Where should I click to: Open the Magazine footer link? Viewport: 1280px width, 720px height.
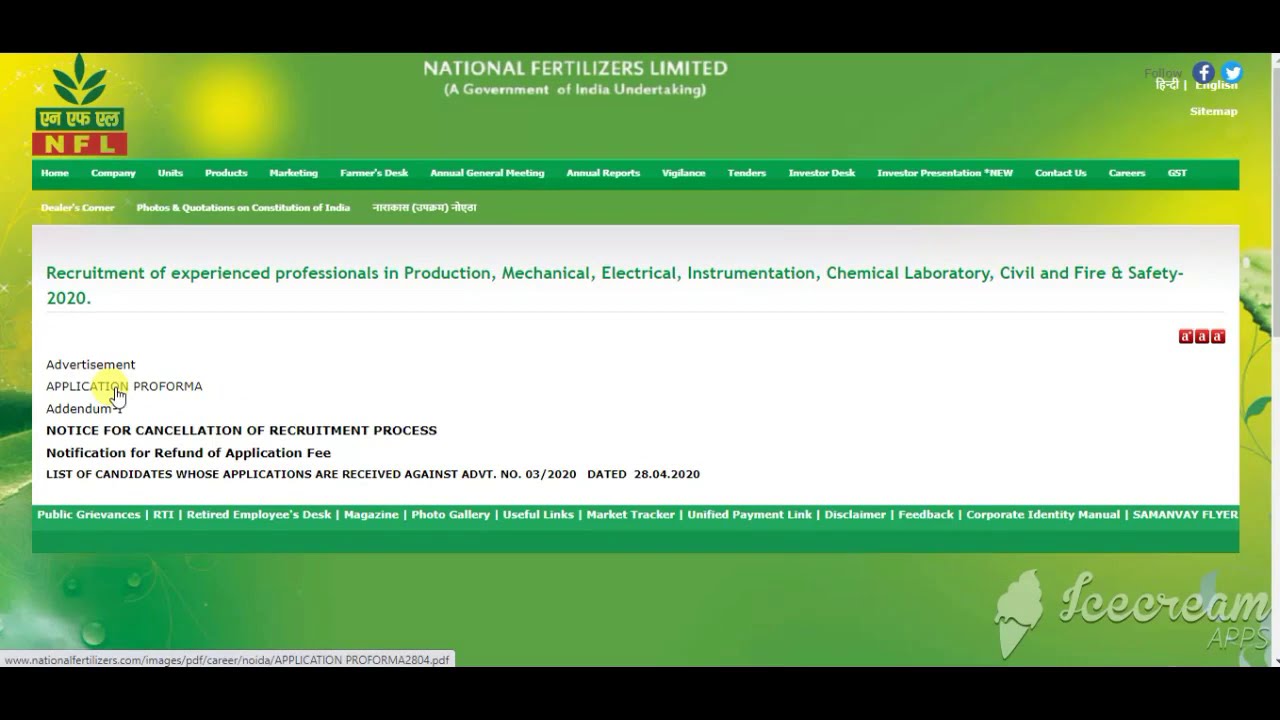[x=371, y=515]
